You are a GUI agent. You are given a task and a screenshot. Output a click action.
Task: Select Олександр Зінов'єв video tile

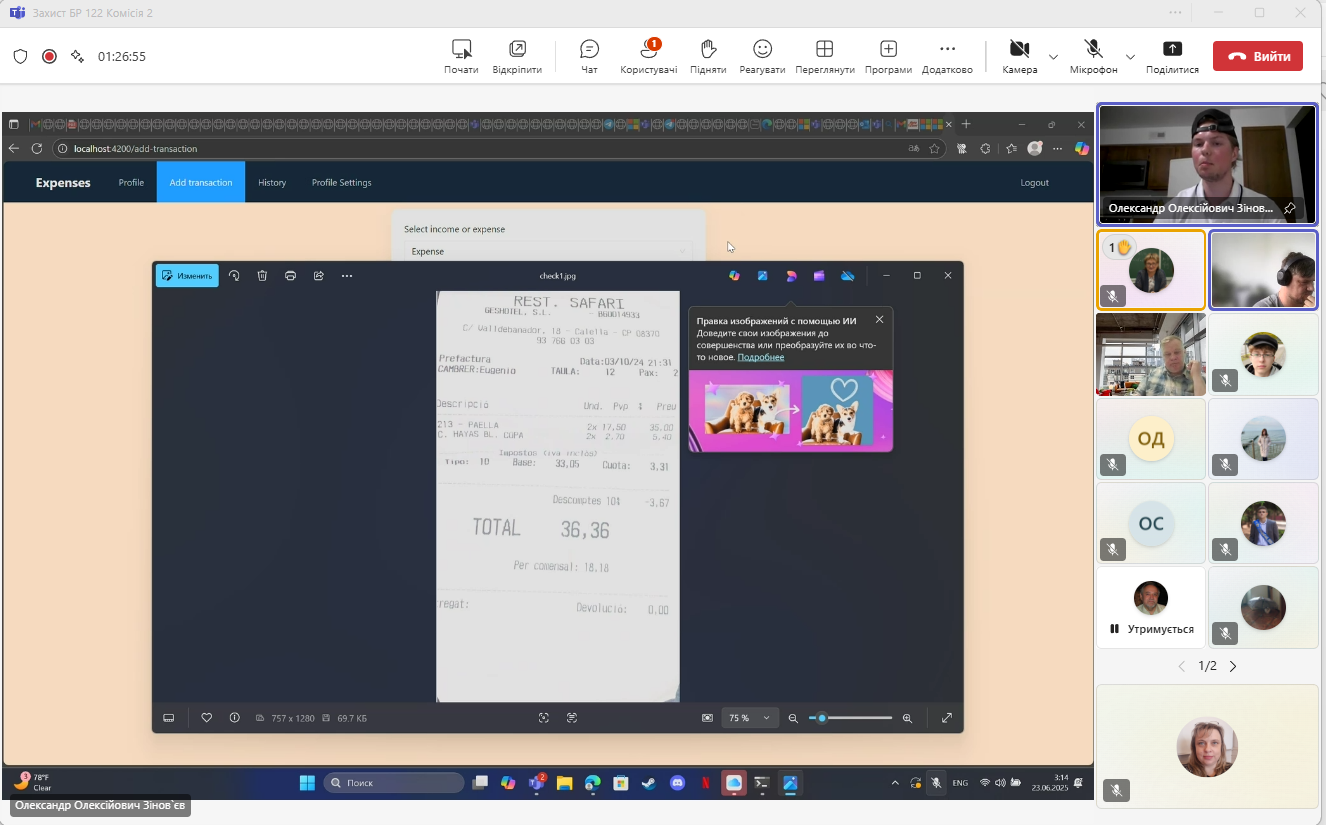[x=1206, y=164]
